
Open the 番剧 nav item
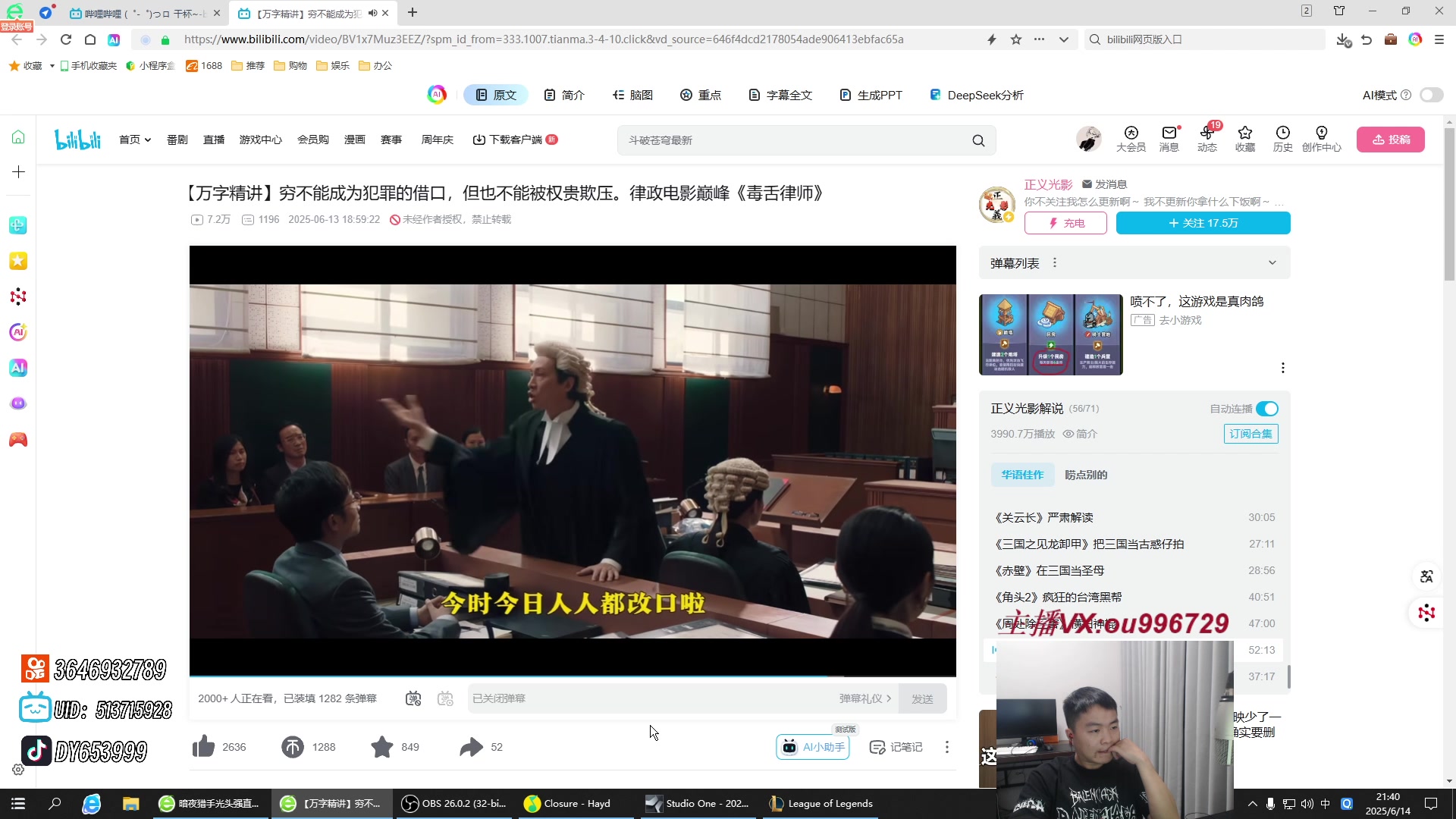[x=177, y=140]
